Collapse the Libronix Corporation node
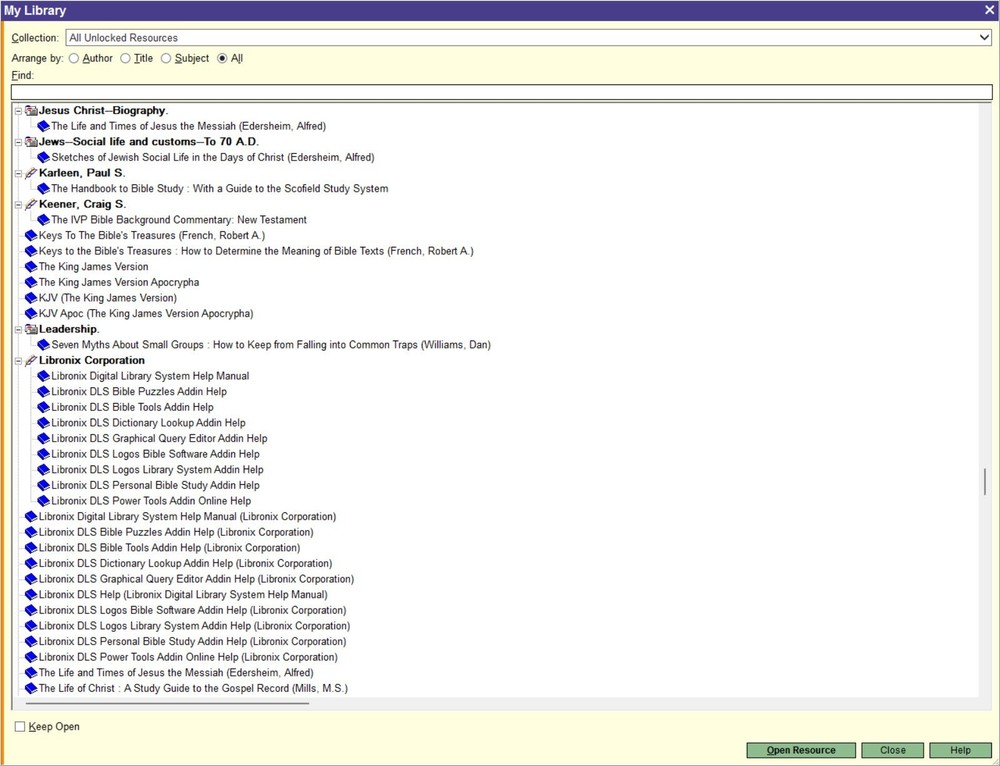Image resolution: width=1000 pixels, height=766 pixels. tap(18, 360)
